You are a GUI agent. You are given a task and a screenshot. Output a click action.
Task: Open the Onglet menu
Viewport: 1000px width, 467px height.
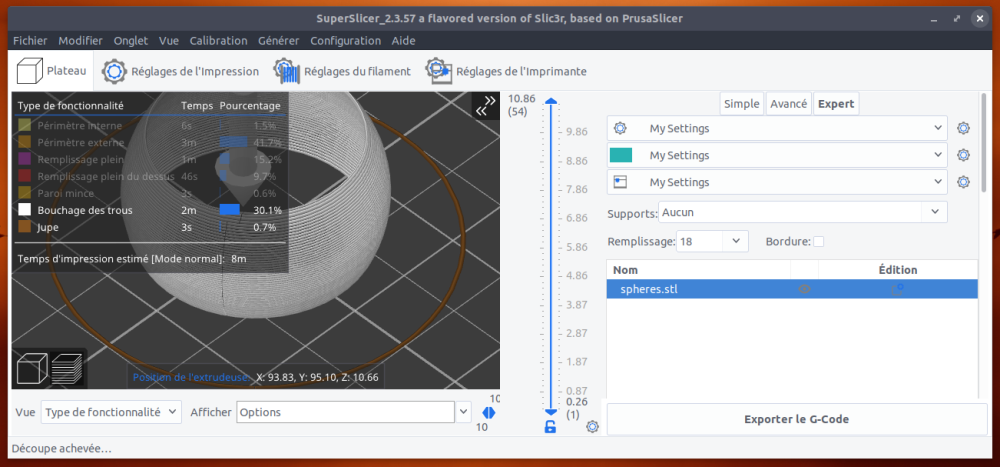[131, 41]
